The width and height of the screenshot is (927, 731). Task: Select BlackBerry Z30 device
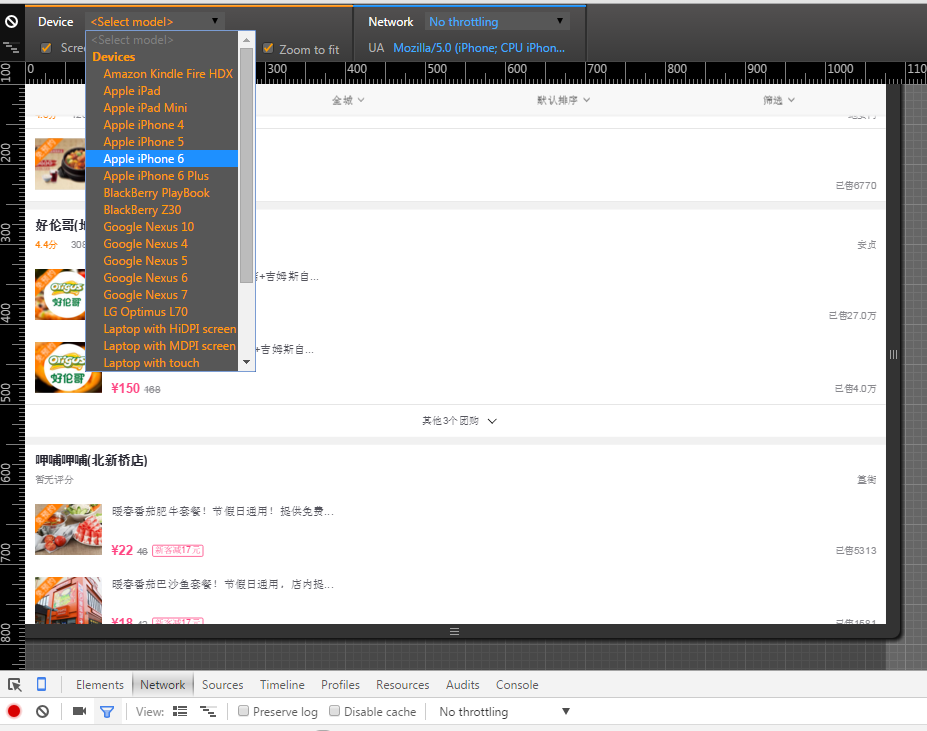coord(162,210)
